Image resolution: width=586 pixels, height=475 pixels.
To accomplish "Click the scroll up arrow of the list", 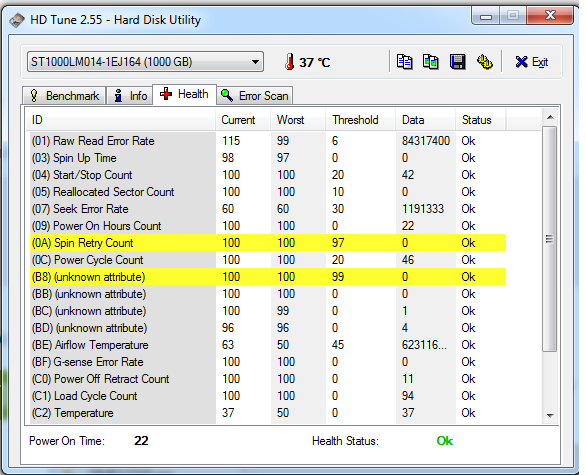I will click(x=550, y=117).
